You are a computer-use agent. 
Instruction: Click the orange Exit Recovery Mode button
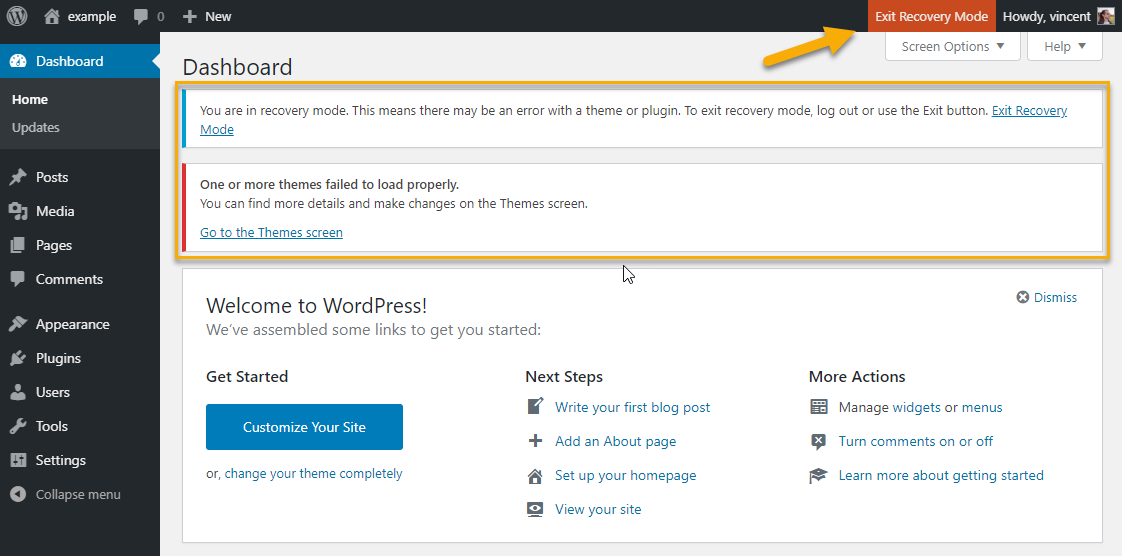(932, 16)
